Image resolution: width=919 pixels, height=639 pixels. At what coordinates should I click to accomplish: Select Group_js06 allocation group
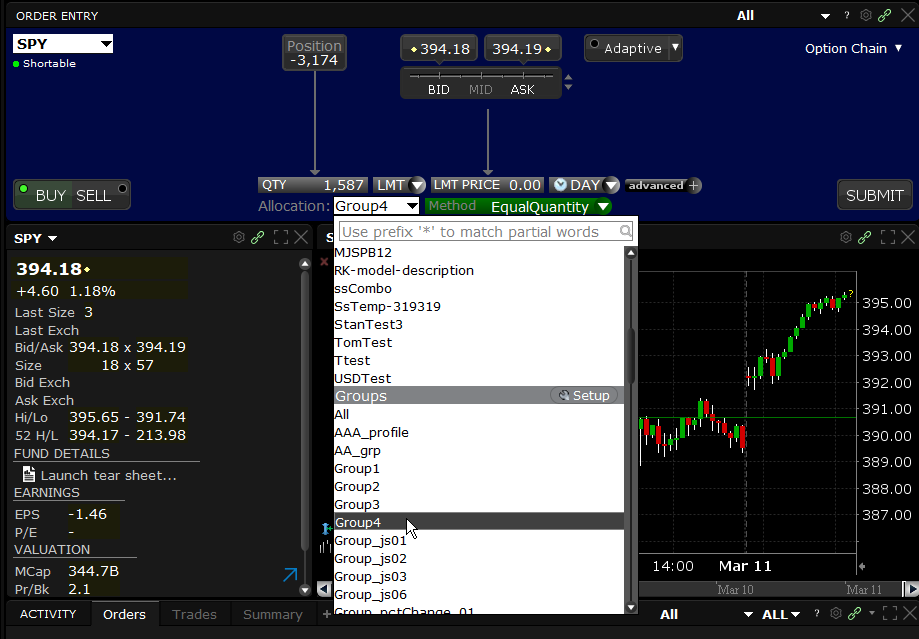coord(479,594)
